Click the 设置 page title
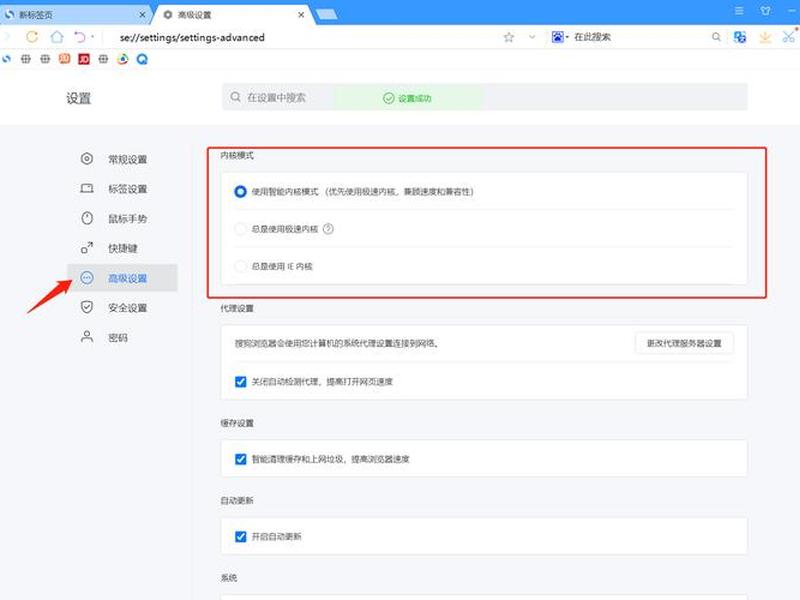This screenshot has width=800, height=600. 79,98
